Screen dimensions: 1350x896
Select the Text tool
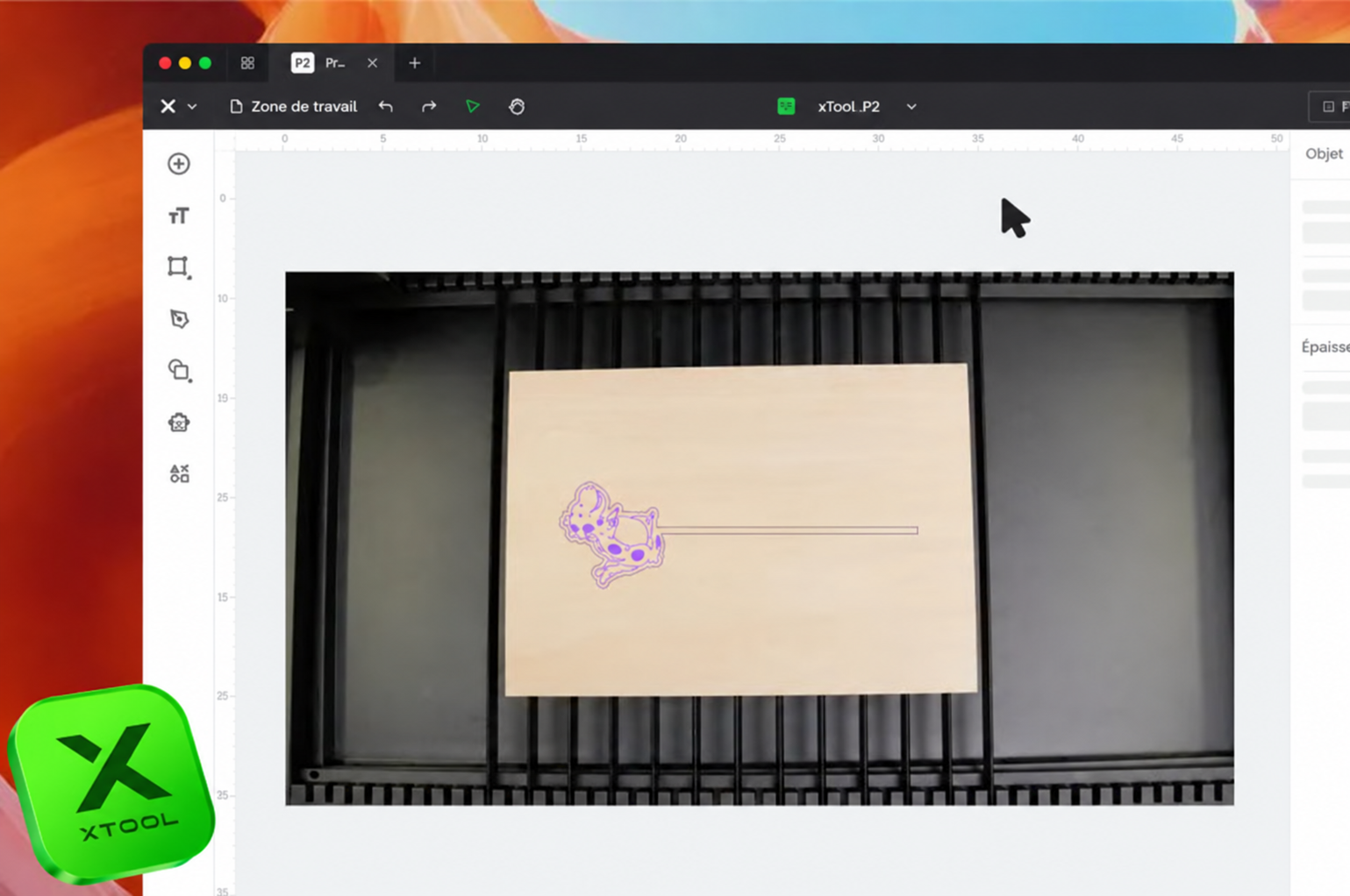(179, 216)
